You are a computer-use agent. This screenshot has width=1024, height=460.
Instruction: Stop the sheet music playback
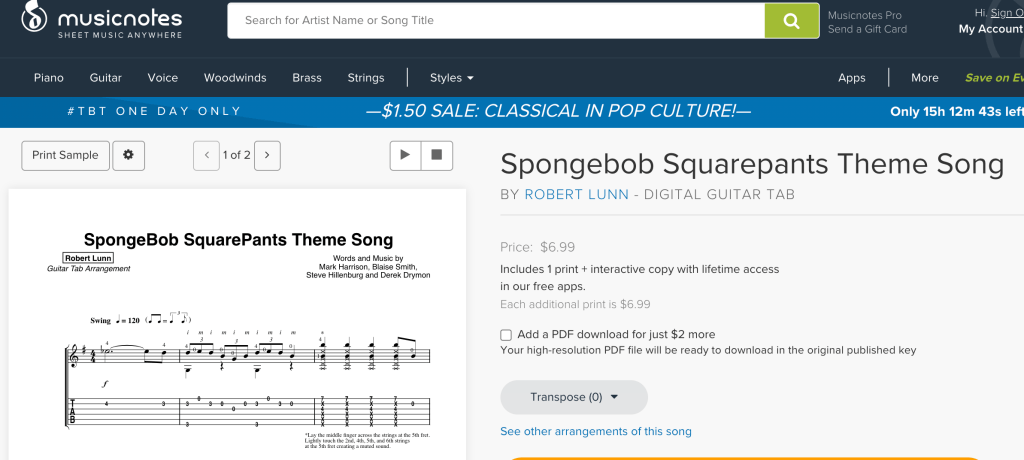click(437, 155)
